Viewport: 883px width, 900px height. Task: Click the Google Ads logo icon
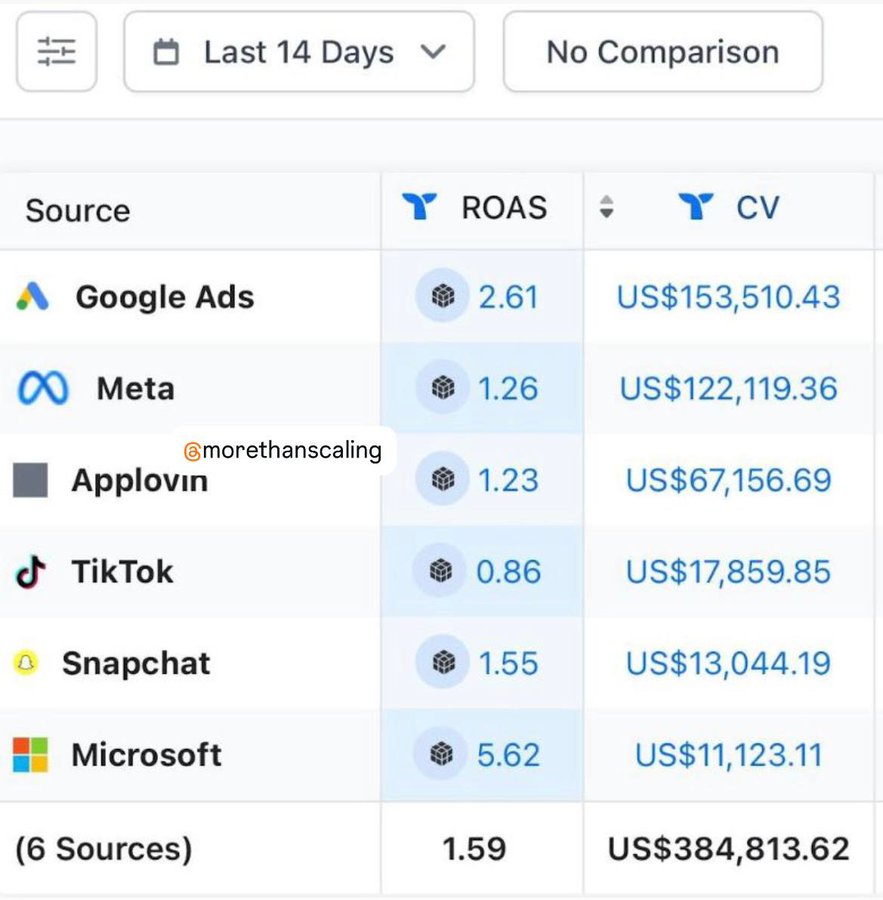pyautogui.click(x=33, y=296)
